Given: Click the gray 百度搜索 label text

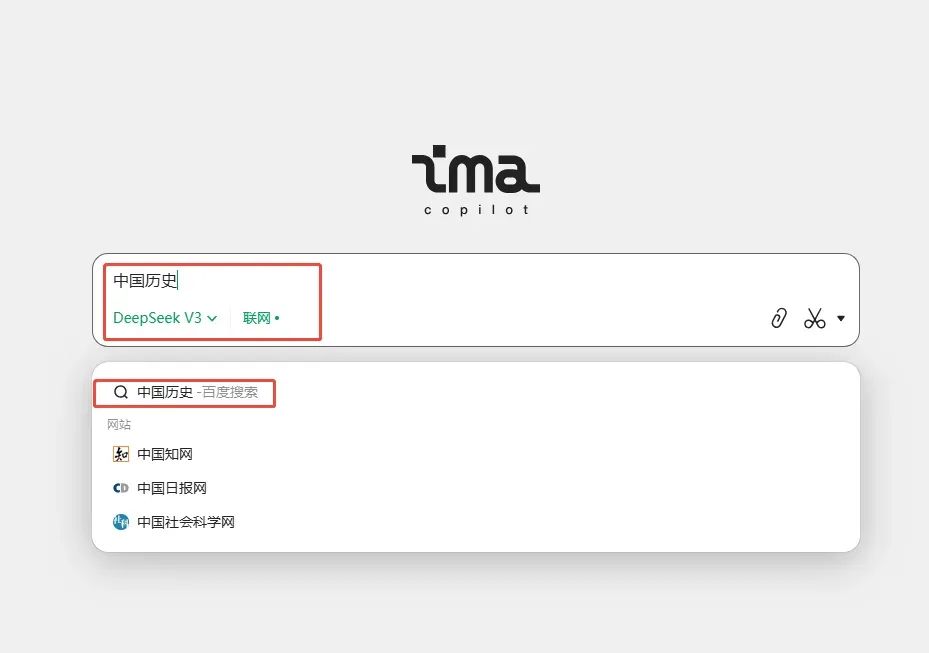Looking at the screenshot, I should (x=229, y=393).
